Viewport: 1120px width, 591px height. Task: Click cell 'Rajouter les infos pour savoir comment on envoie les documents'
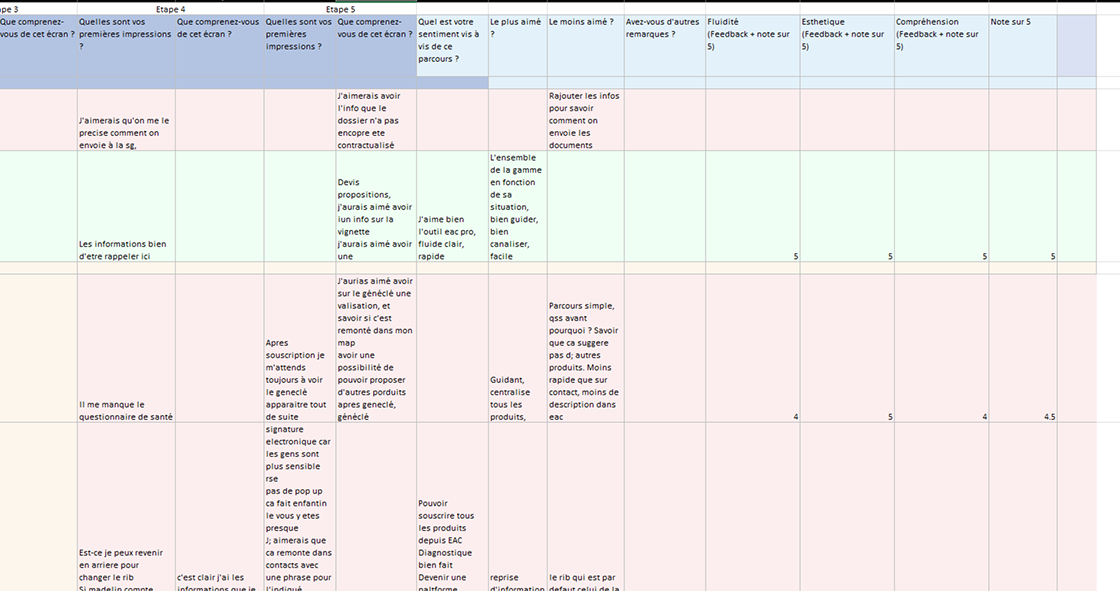pos(586,120)
